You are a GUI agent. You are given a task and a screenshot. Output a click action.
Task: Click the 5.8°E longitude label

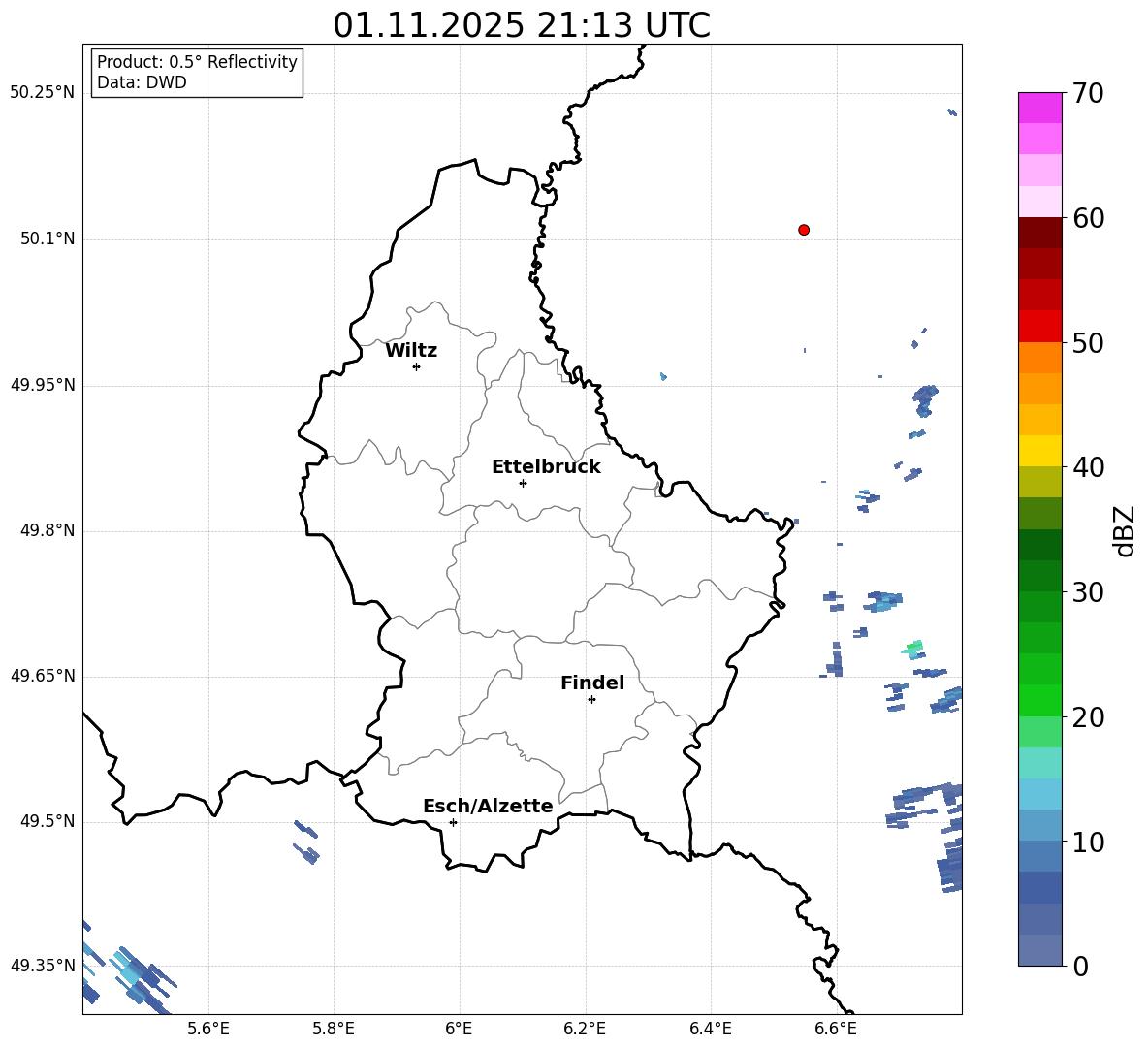coord(334,1029)
